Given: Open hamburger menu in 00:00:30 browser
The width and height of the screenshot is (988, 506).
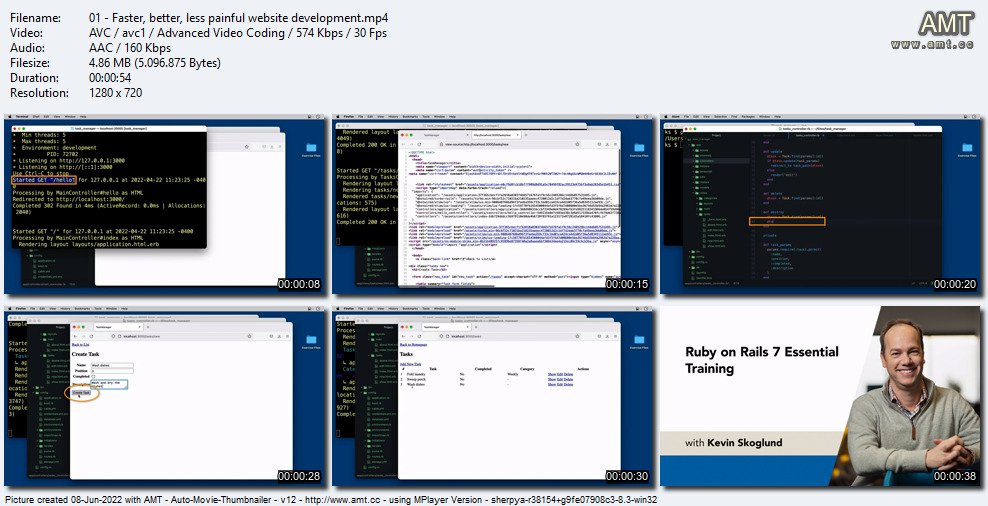Looking at the screenshot, I should point(615,336).
